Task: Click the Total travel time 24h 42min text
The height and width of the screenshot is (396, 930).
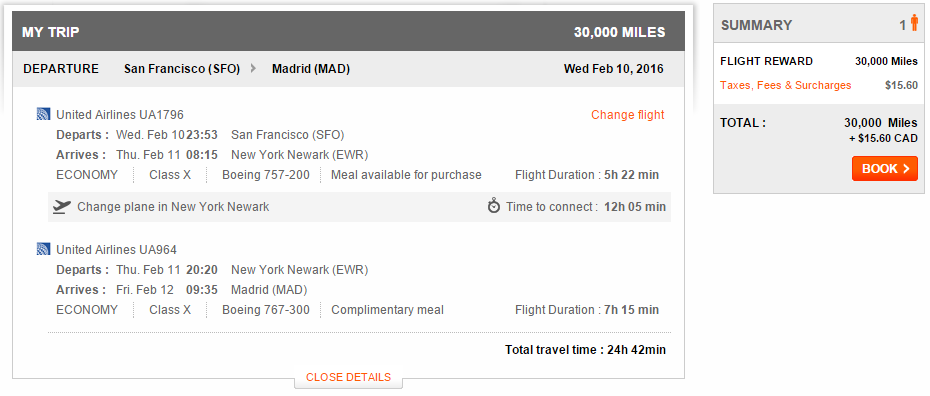Action: [x=585, y=350]
